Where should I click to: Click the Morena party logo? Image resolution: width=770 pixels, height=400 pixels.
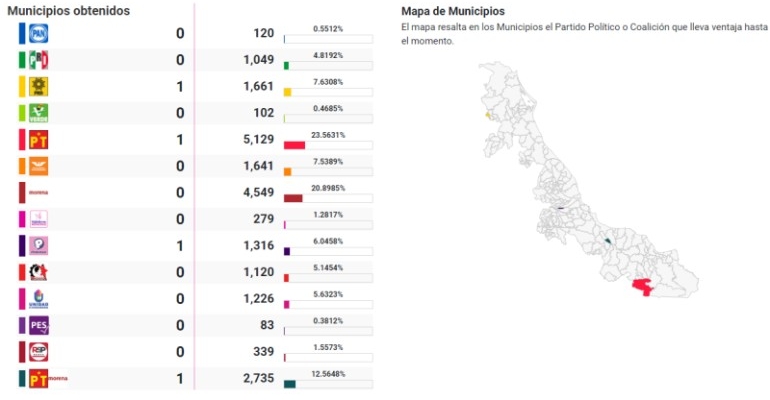[38, 193]
